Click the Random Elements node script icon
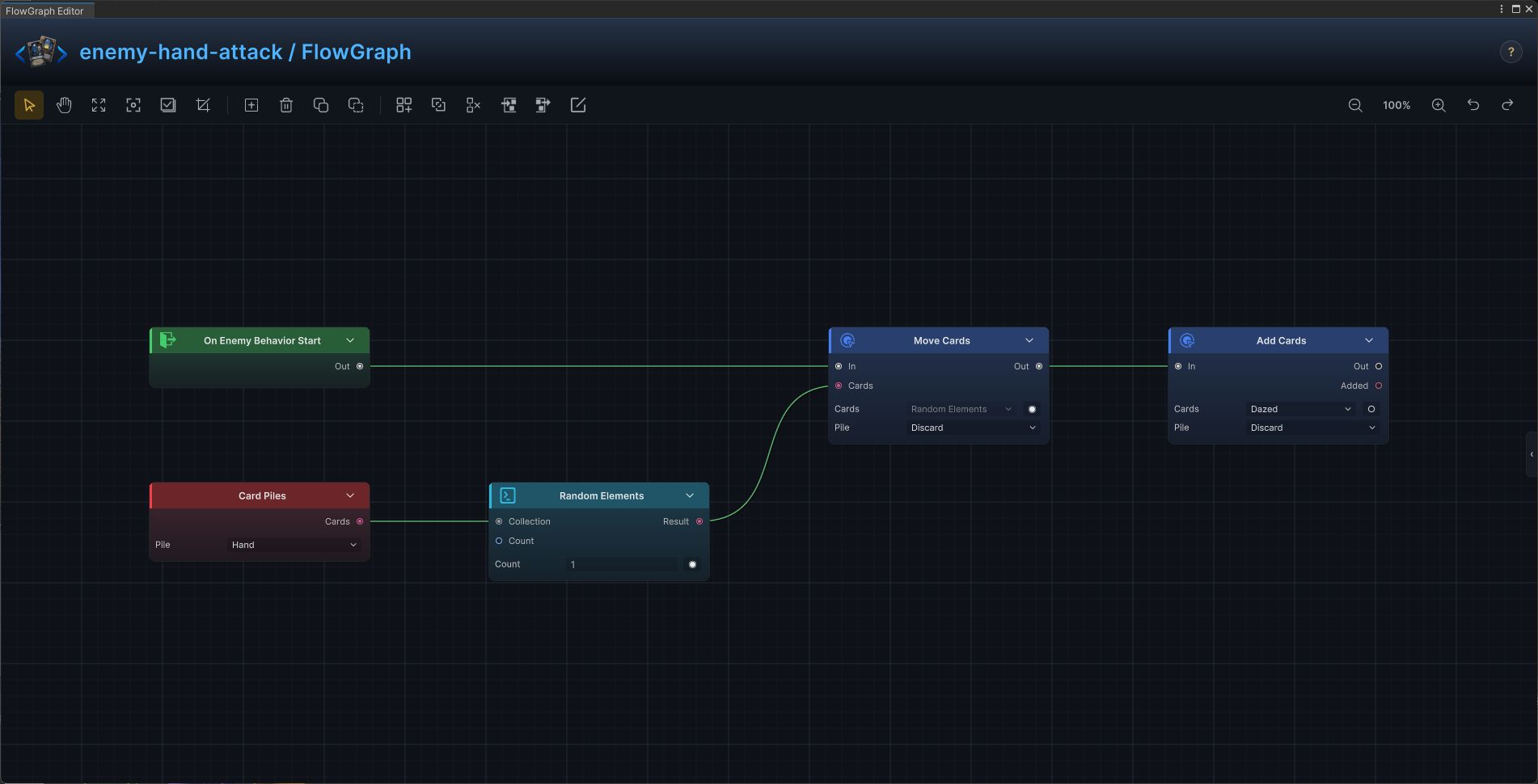 click(508, 495)
